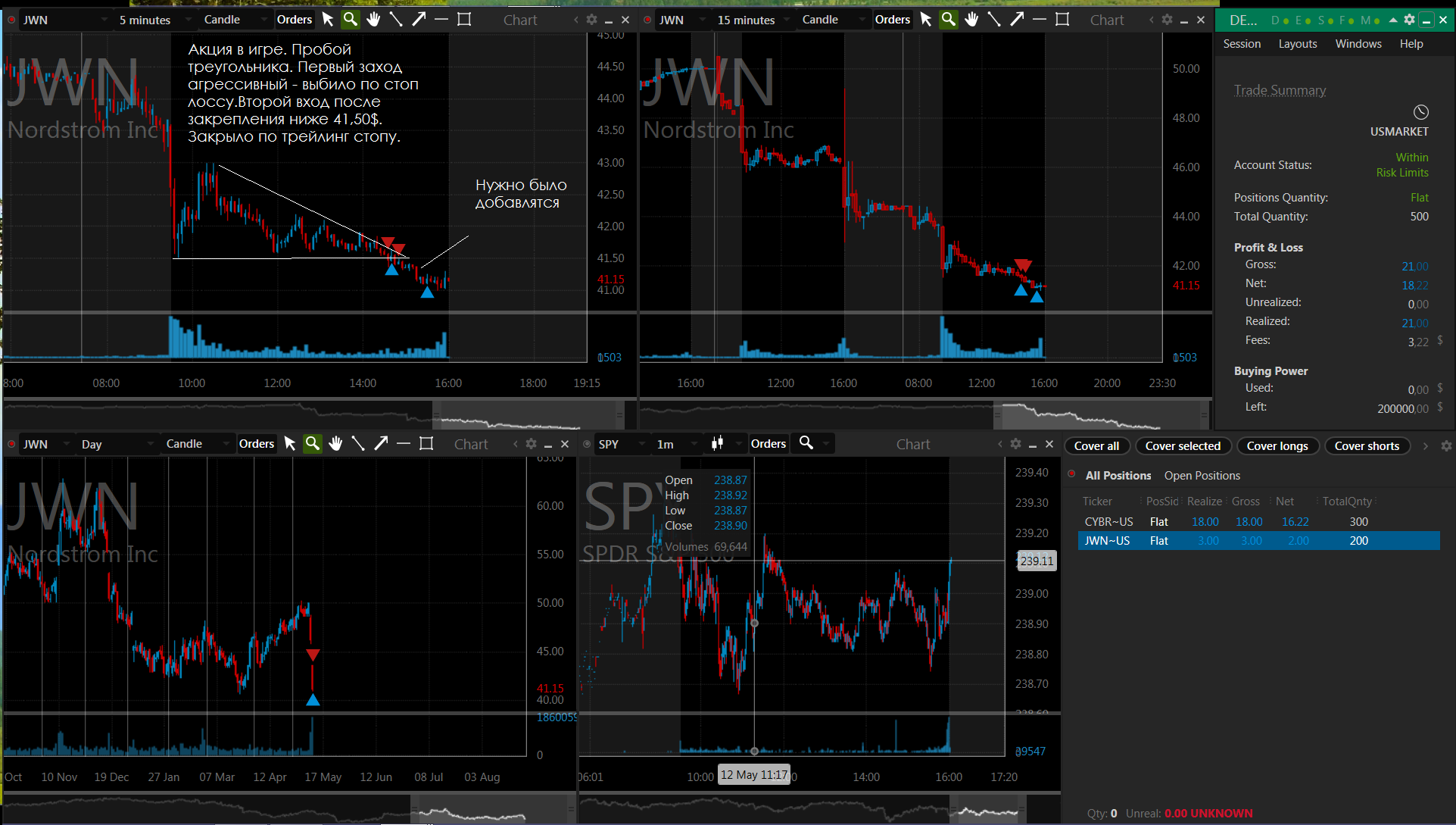
Task: Open settings gear of 5 minutes chart
Action: click(592, 20)
